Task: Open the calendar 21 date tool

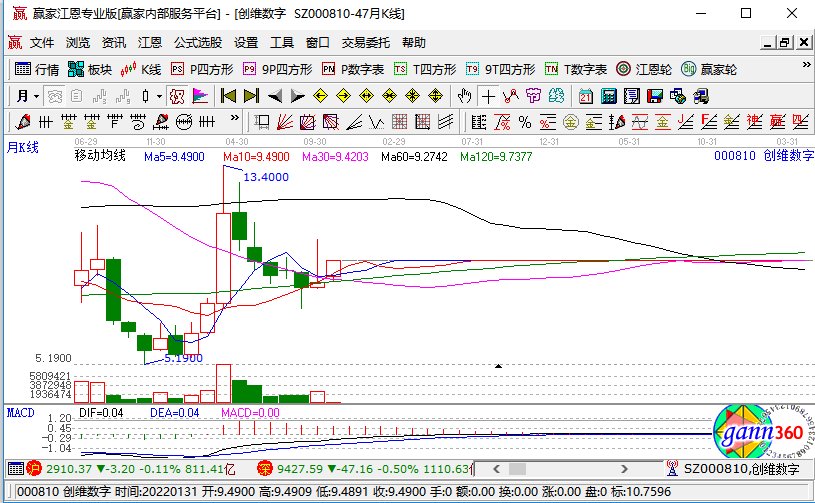Action: pyautogui.click(x=586, y=96)
